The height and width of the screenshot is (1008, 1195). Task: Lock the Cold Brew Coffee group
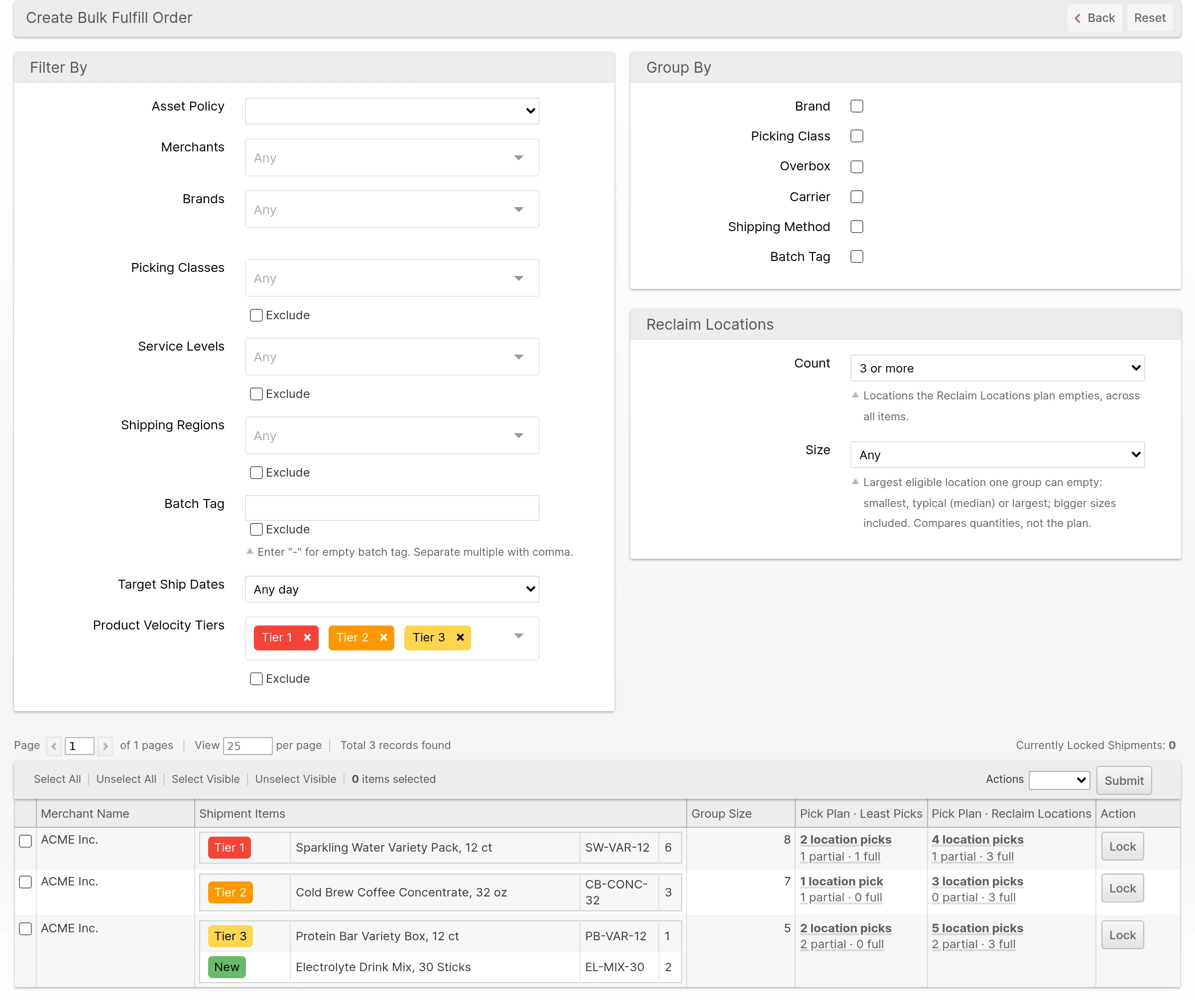pyautogui.click(x=1122, y=888)
